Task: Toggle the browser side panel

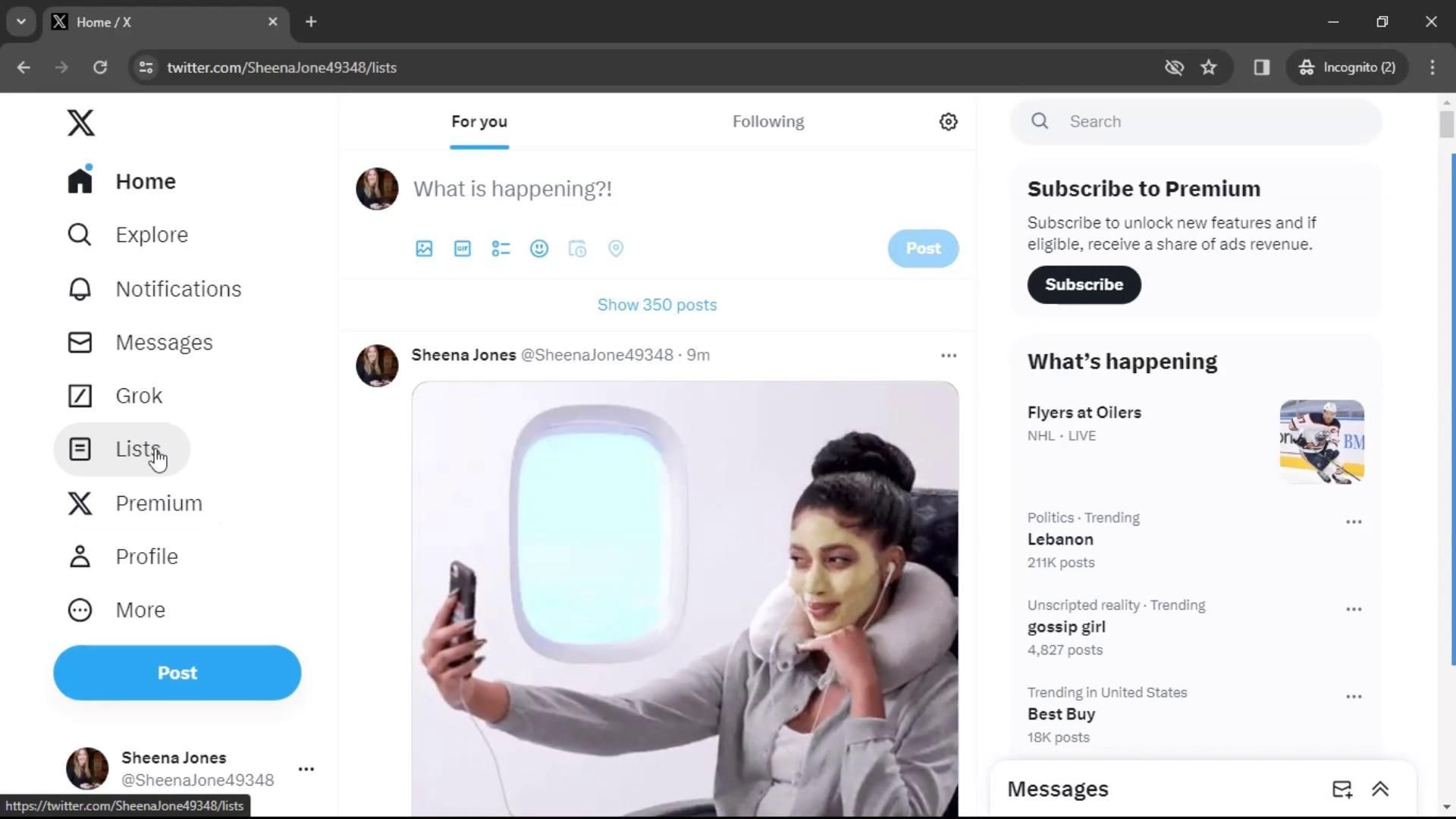Action: [x=1262, y=67]
